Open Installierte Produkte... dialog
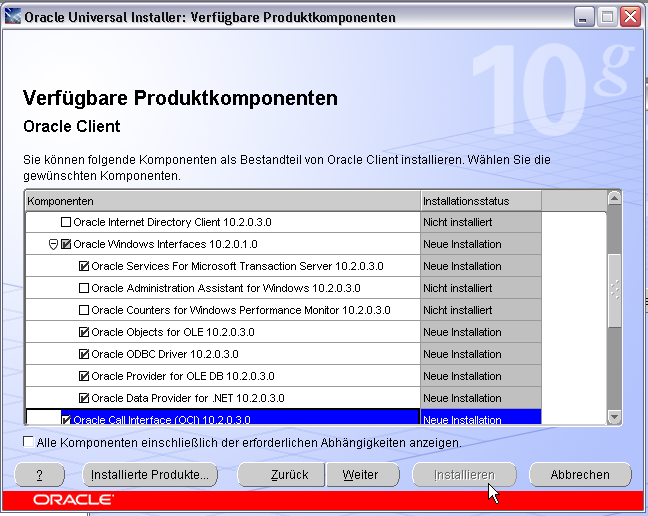Screen dimensions: 648x516 pos(150,475)
